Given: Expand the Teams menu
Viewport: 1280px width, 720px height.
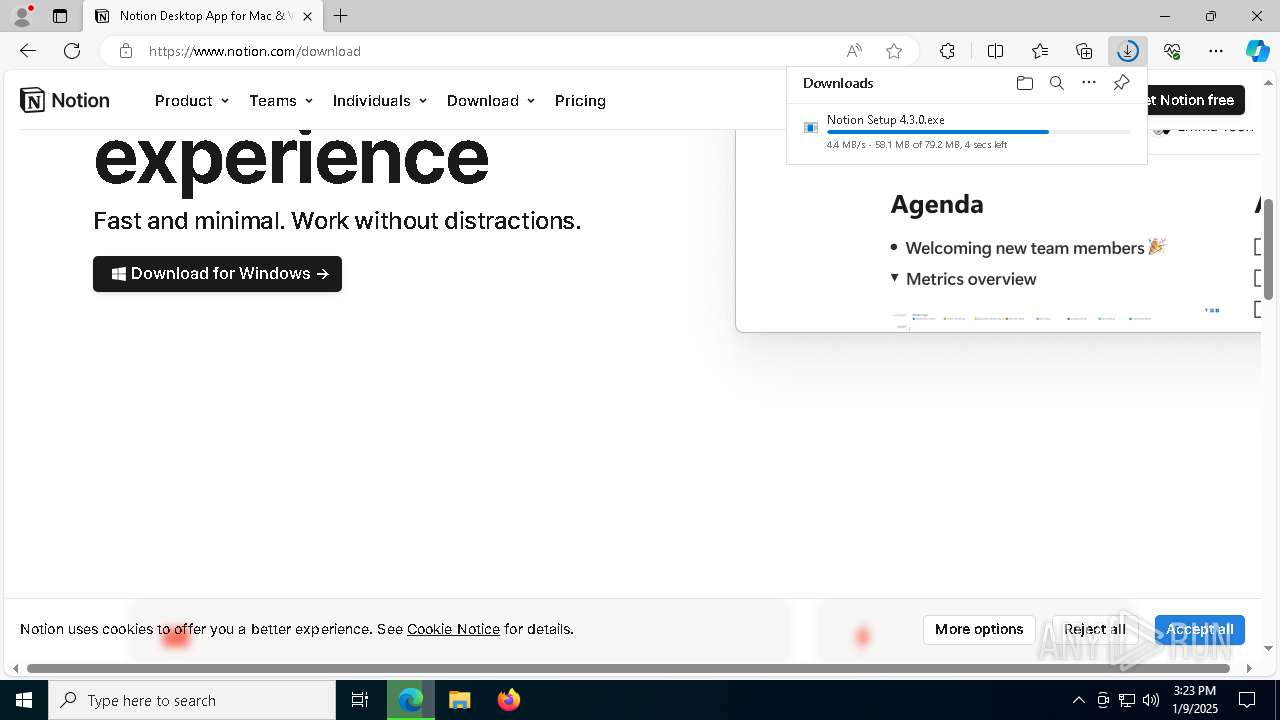Looking at the screenshot, I should point(281,101).
